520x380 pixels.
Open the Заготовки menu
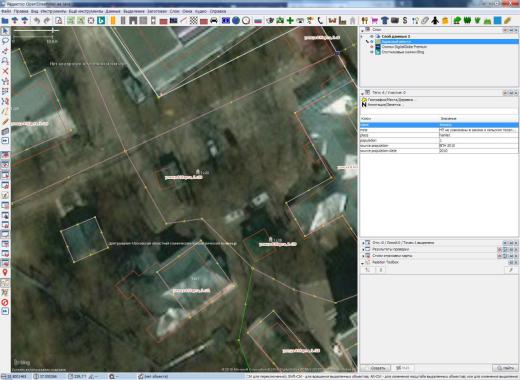157,11
